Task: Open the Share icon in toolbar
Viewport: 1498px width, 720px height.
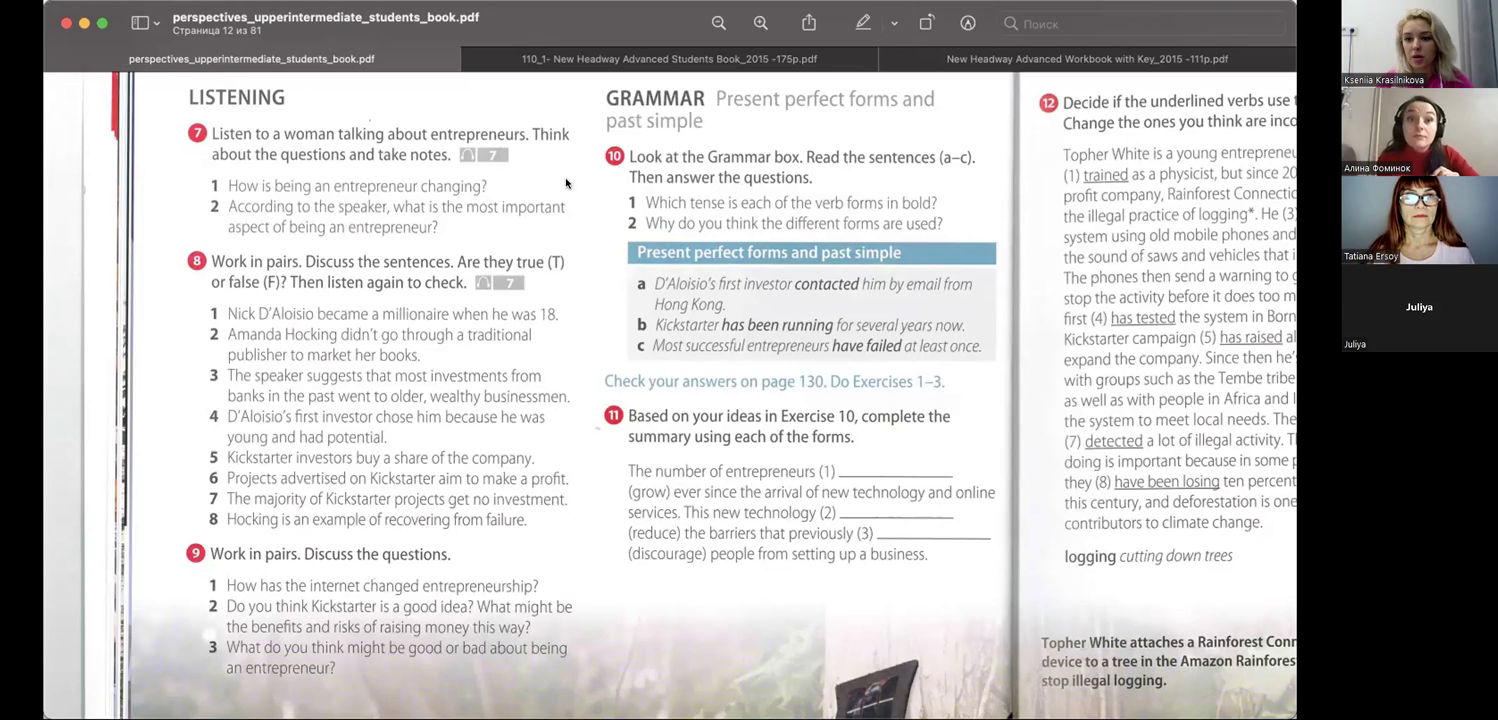Action: pos(809,23)
